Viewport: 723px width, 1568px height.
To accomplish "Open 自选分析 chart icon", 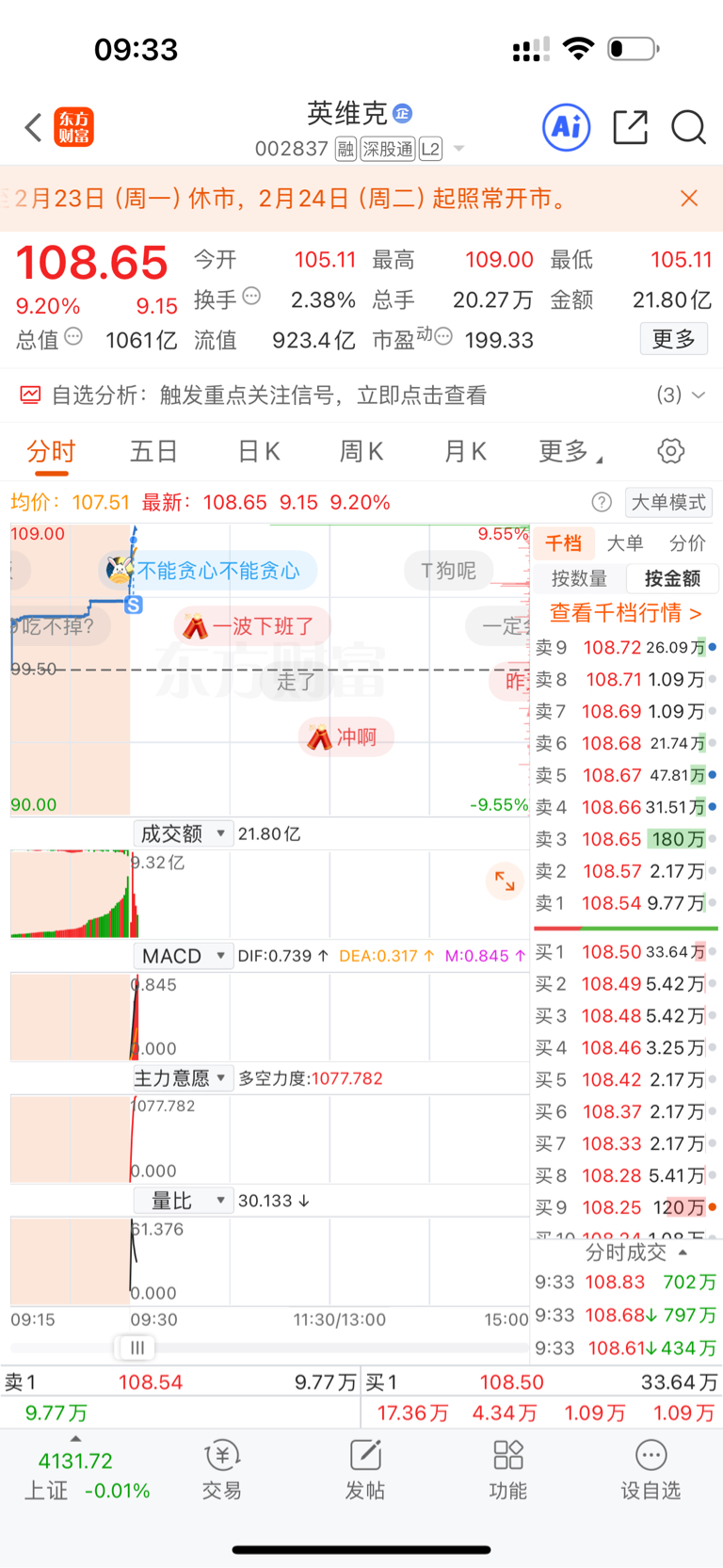I will (30, 396).
